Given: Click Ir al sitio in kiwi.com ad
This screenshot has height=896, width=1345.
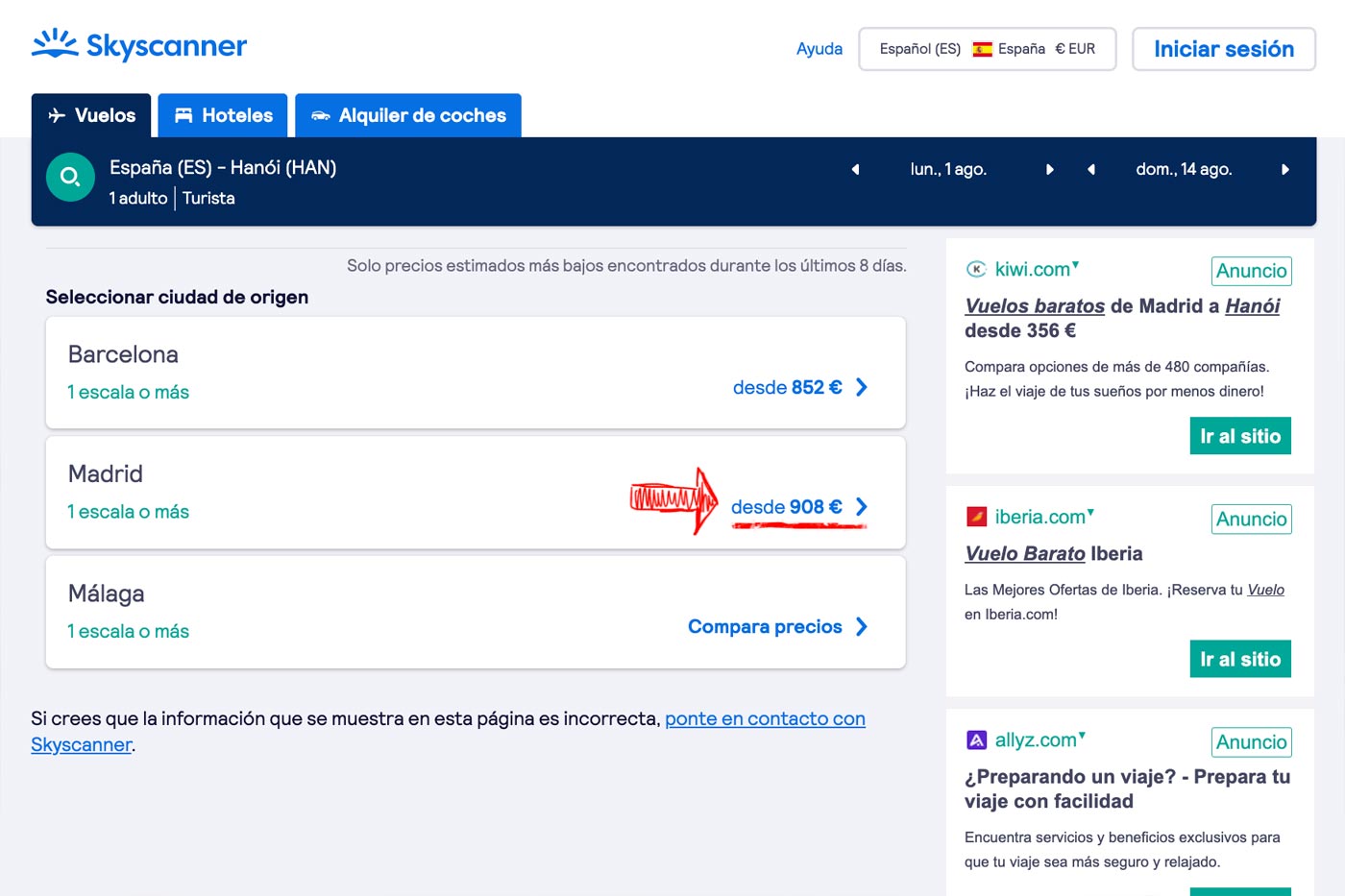Looking at the screenshot, I should coord(1240,436).
